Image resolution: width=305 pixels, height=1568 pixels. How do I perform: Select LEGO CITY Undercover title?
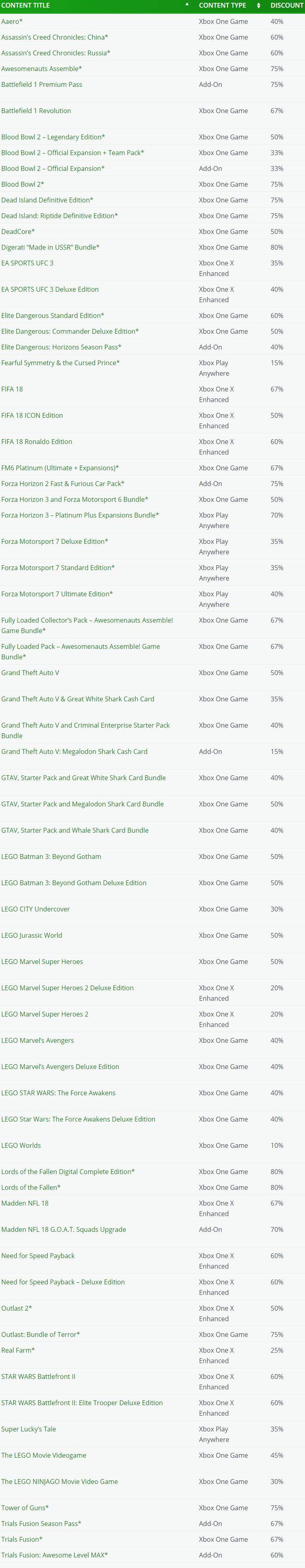[x=35, y=909]
